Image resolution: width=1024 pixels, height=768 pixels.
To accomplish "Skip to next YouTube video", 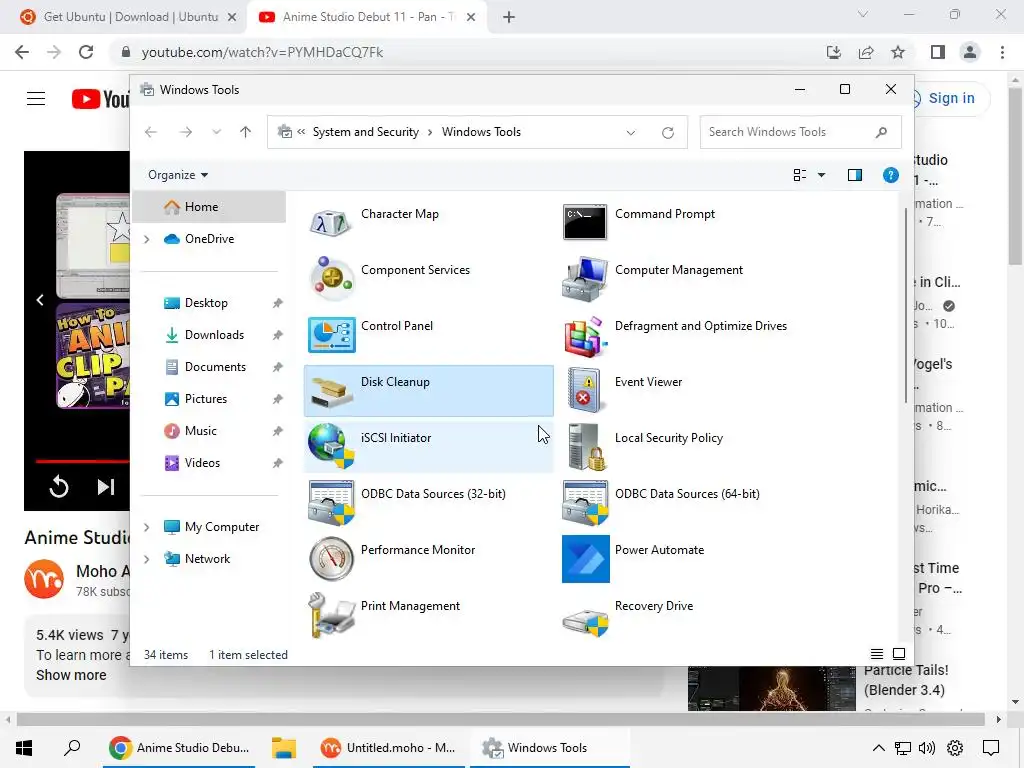I will (x=106, y=487).
